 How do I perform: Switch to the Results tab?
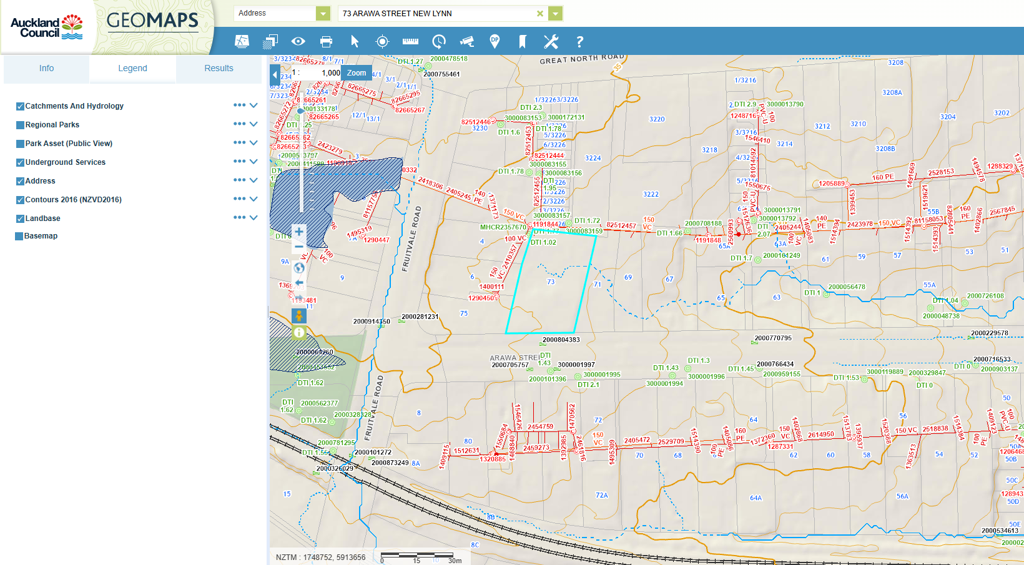tap(218, 68)
